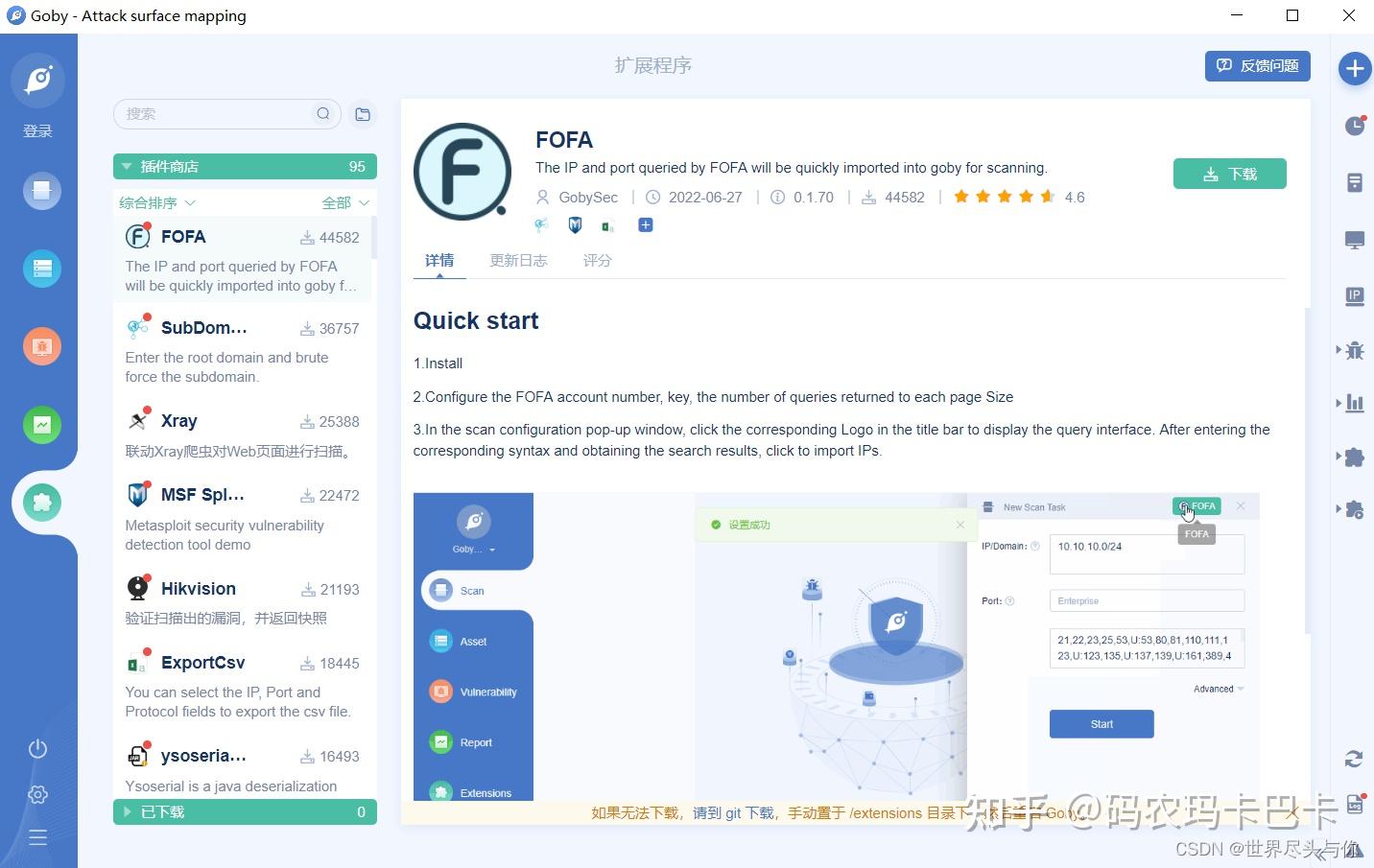Viewport: 1374px width, 868px height.
Task: Open the Scan section in left sidebar
Action: coord(42,190)
